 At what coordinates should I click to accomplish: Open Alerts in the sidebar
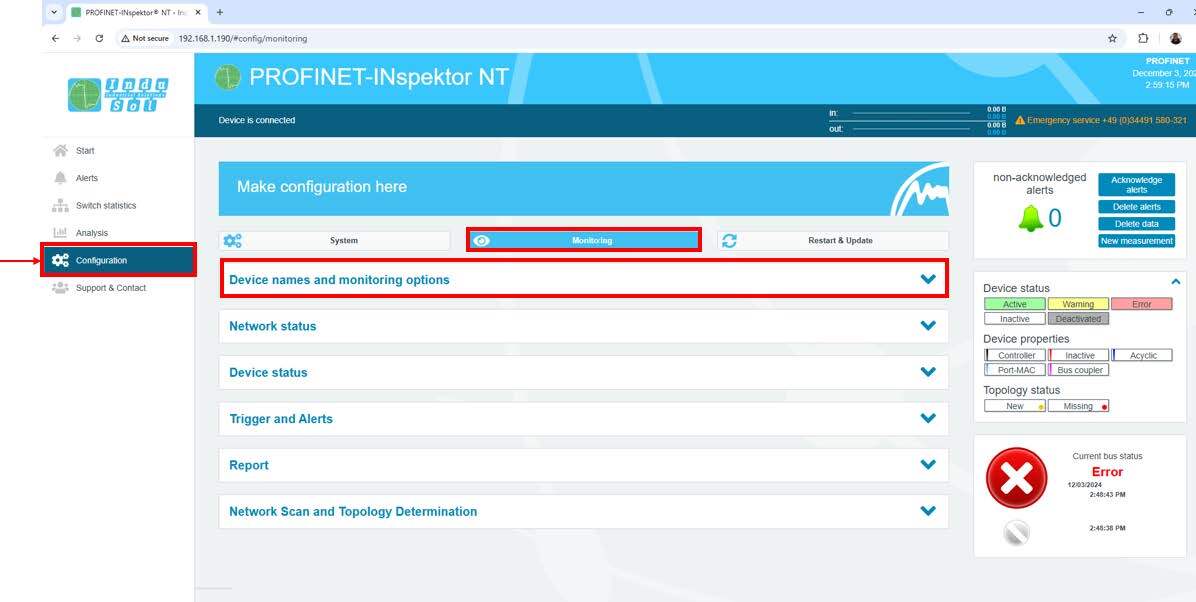[87, 178]
